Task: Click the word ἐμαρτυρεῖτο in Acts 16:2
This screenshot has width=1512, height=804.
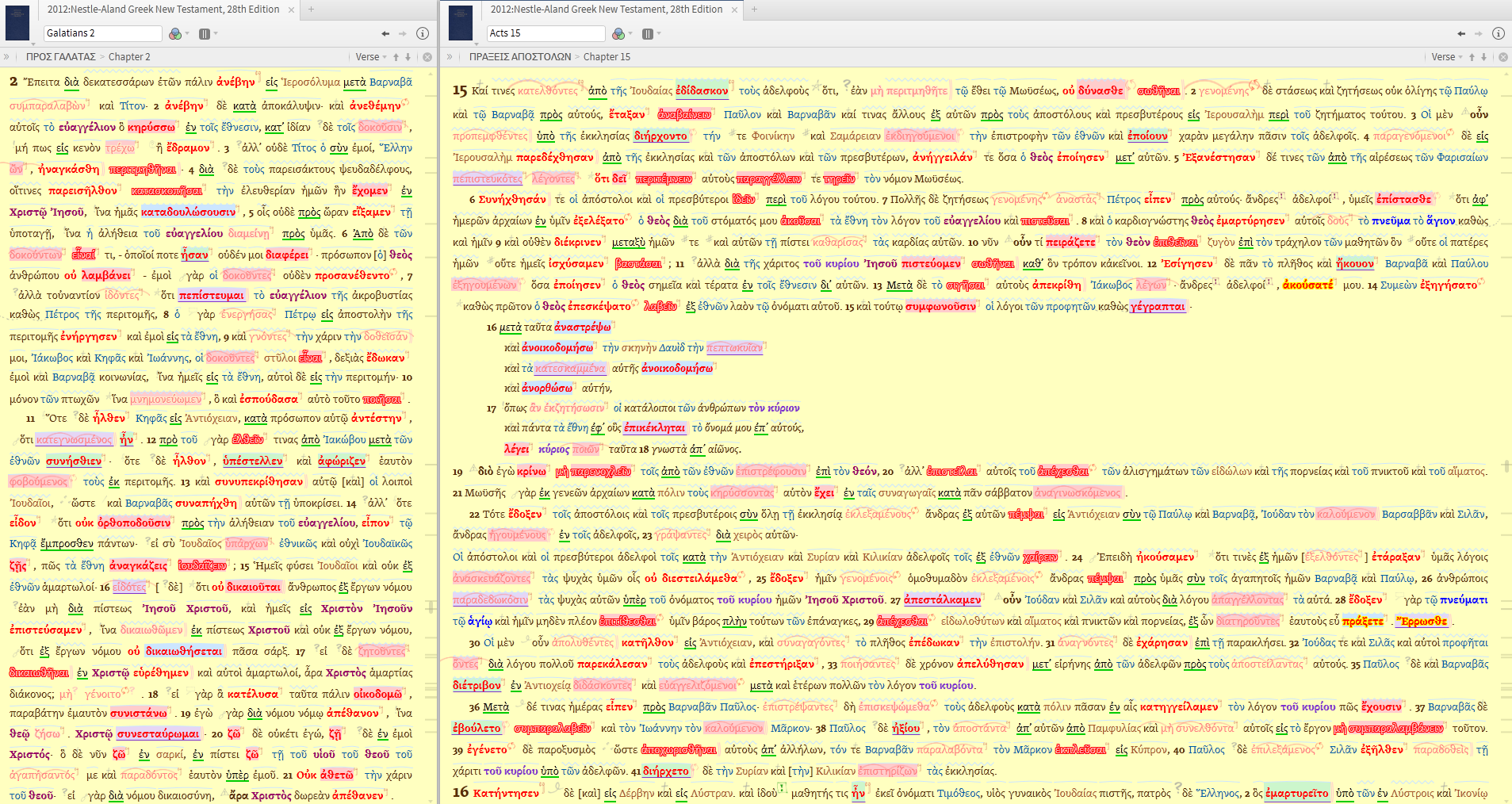Action: [1297, 792]
